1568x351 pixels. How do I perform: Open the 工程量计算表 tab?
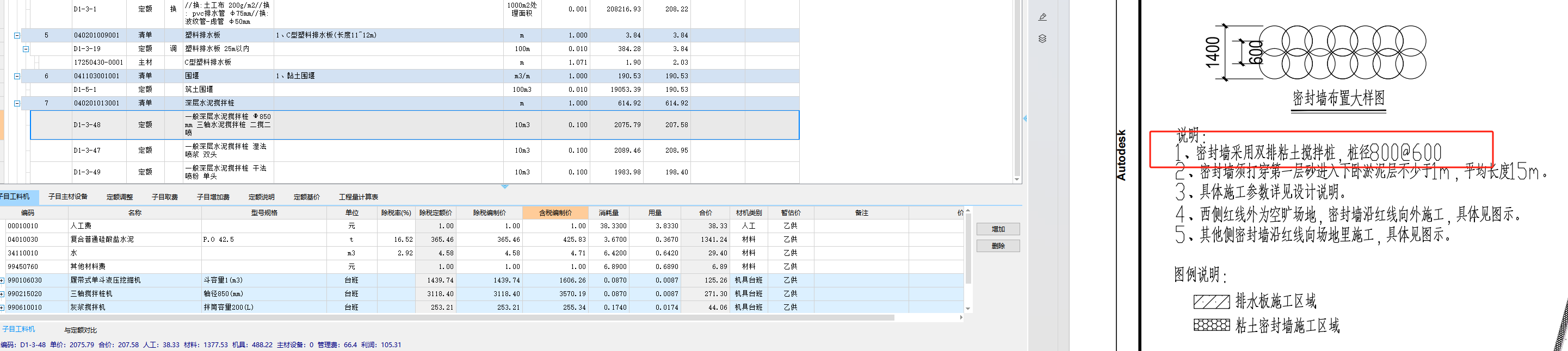click(359, 197)
